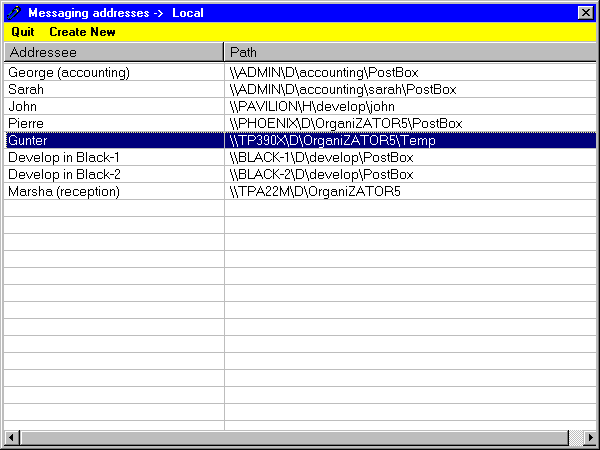This screenshot has width=600, height=450.
Task: Click the pencil icon in title bar
Action: [x=13, y=12]
